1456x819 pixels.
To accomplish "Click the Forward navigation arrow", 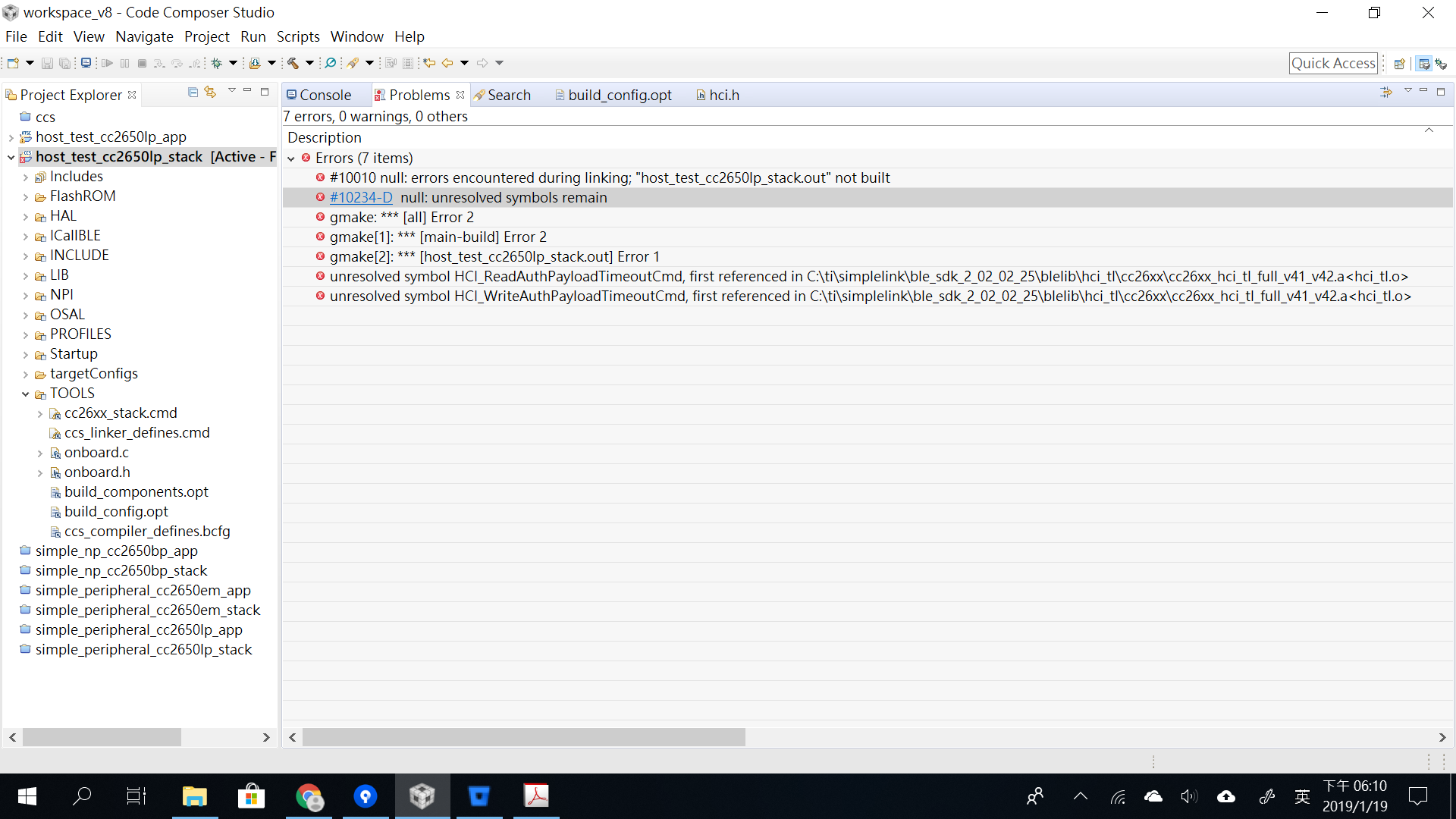I will (482, 63).
